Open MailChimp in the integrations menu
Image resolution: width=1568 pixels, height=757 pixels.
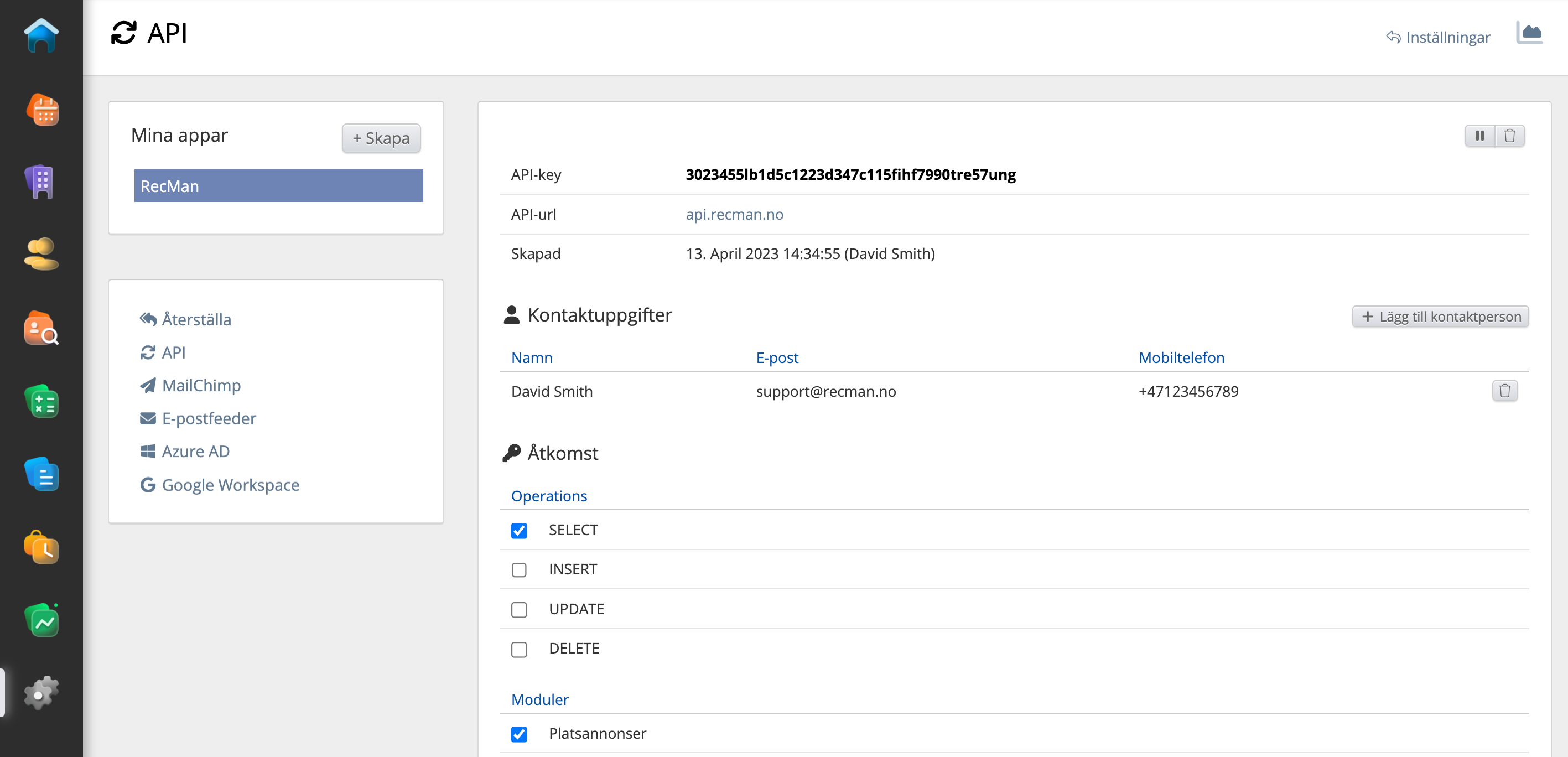pyautogui.click(x=201, y=386)
